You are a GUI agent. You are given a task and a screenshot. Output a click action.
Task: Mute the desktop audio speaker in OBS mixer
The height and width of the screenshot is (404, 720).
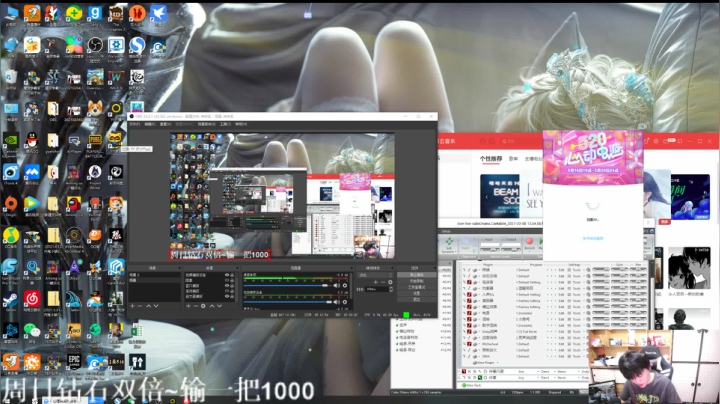[x=336, y=286]
